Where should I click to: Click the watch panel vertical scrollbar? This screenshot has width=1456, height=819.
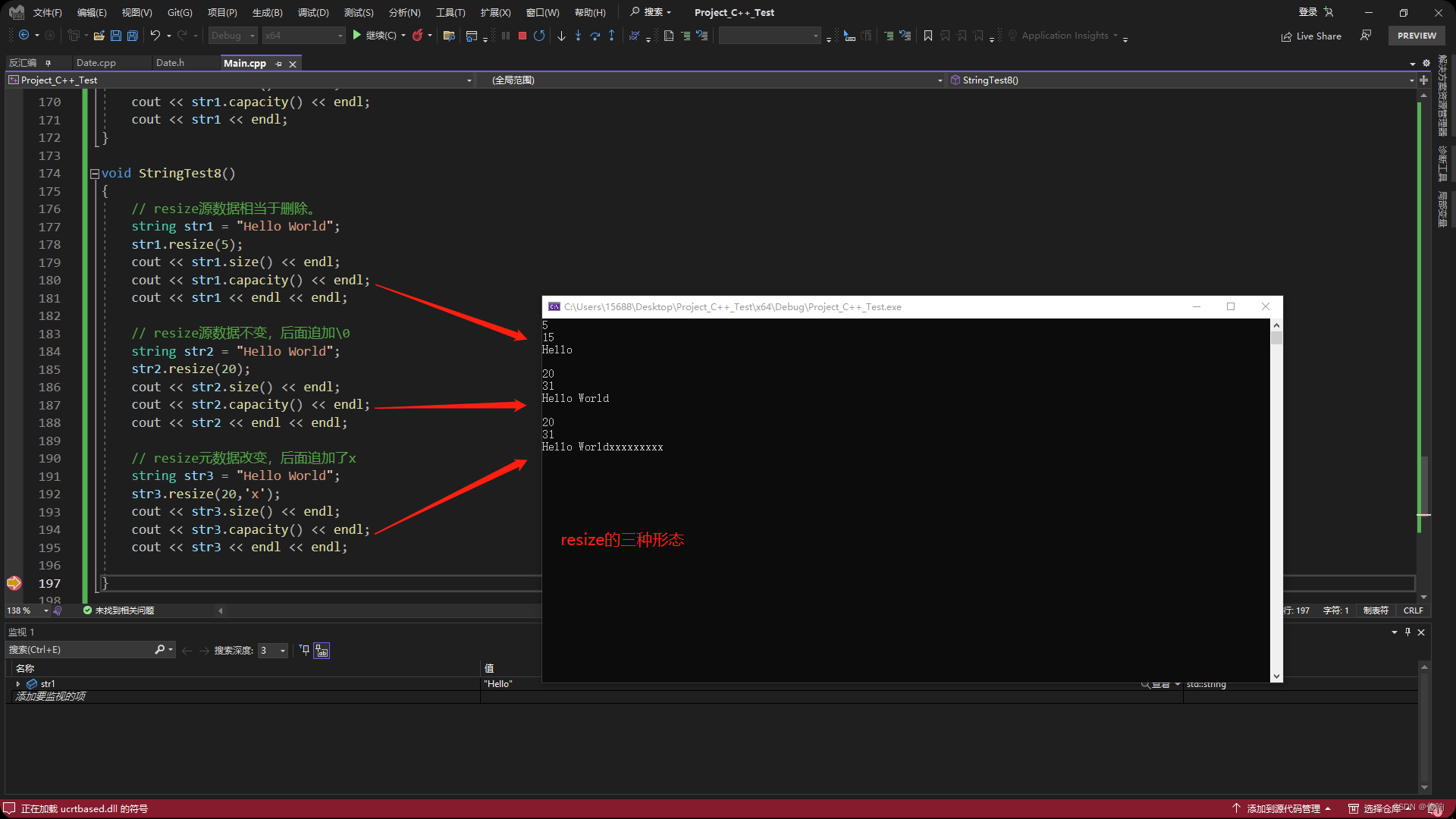pyautogui.click(x=1424, y=727)
